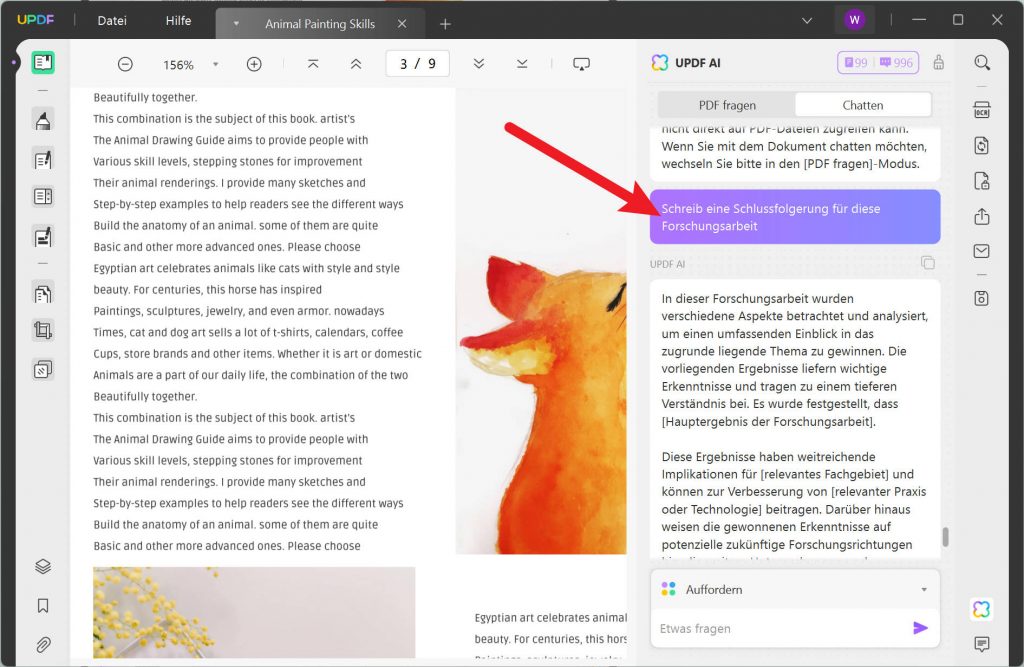Screen dimensions: 1024x667
Task: Click the chat scrollbar thumb
Action: tap(945, 537)
